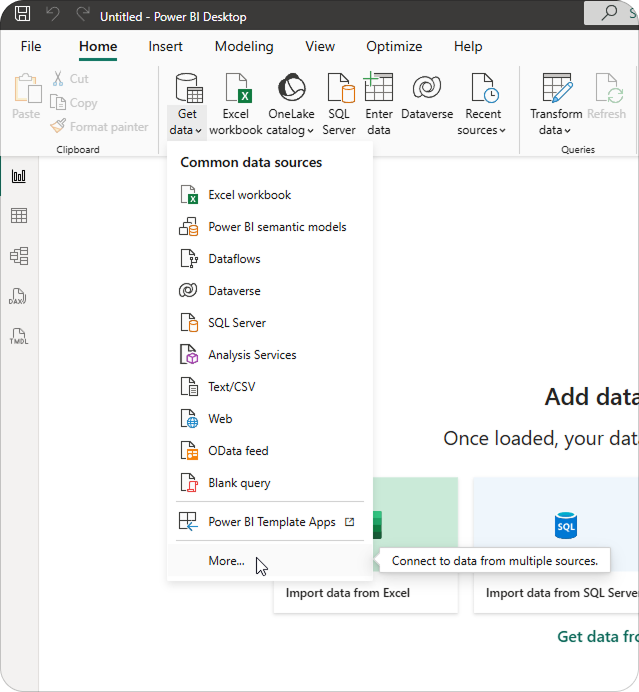Click the Dataverse ribbon button
This screenshot has width=639, height=692.
tap(427, 98)
